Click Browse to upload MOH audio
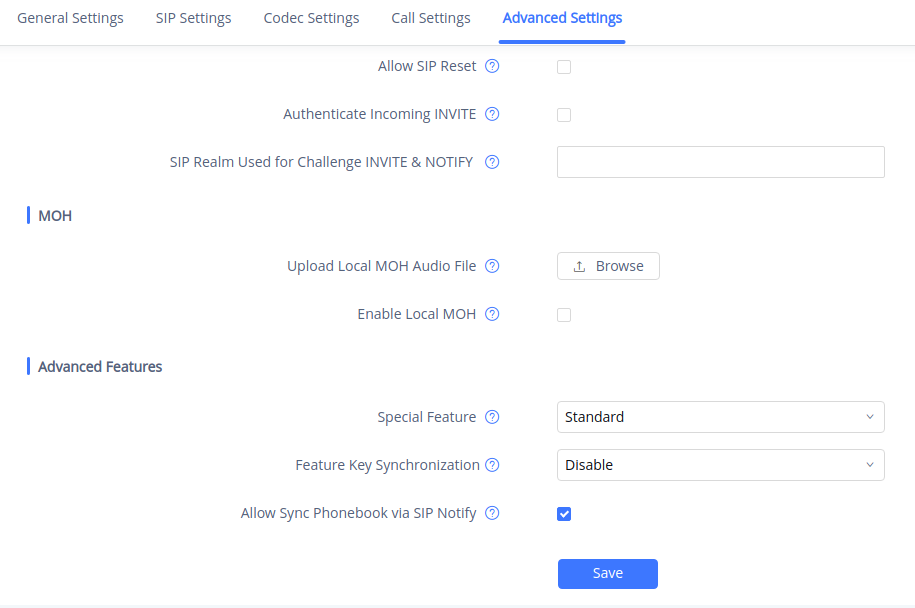915x608 pixels. coord(608,266)
